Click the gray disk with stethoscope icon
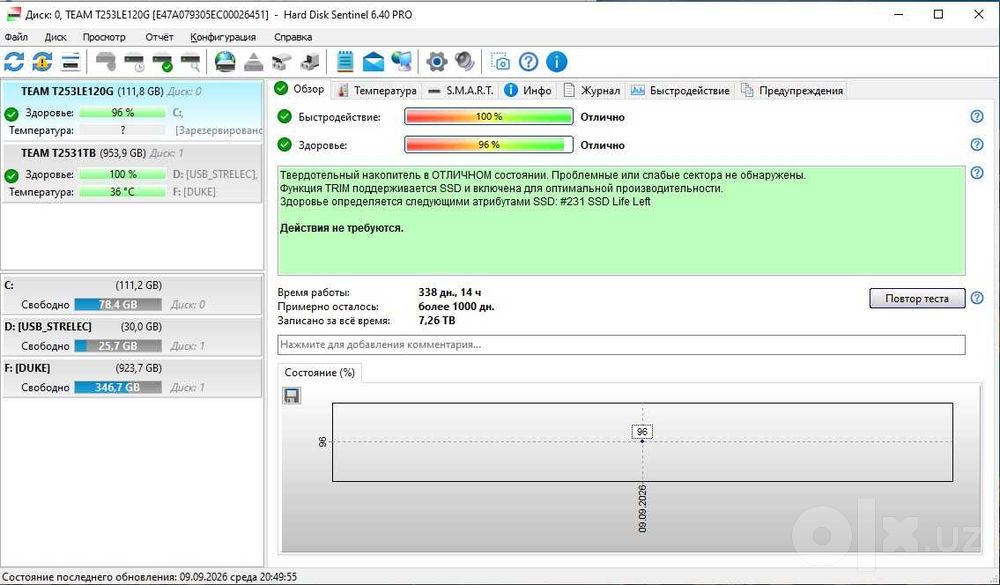 coord(106,62)
